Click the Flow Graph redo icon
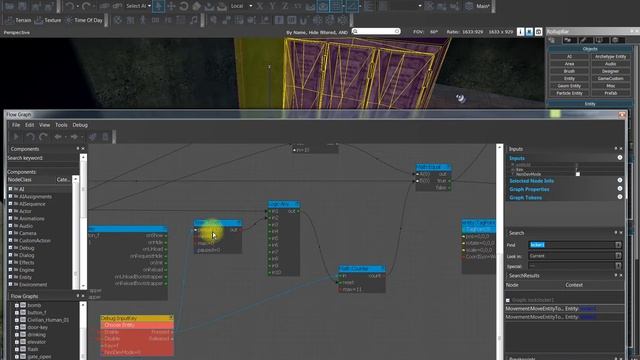 pos(43,137)
